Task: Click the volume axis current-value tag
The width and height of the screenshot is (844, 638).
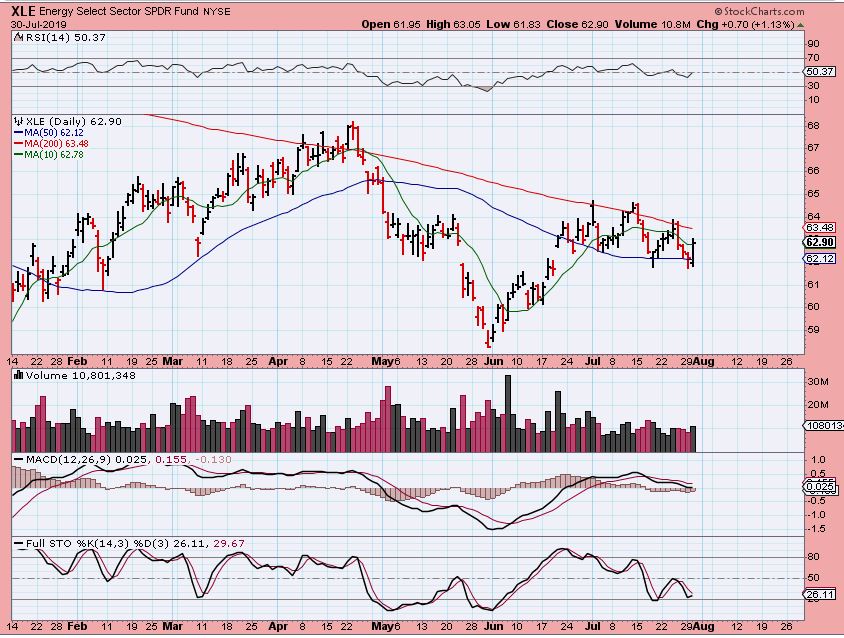Action: point(824,426)
